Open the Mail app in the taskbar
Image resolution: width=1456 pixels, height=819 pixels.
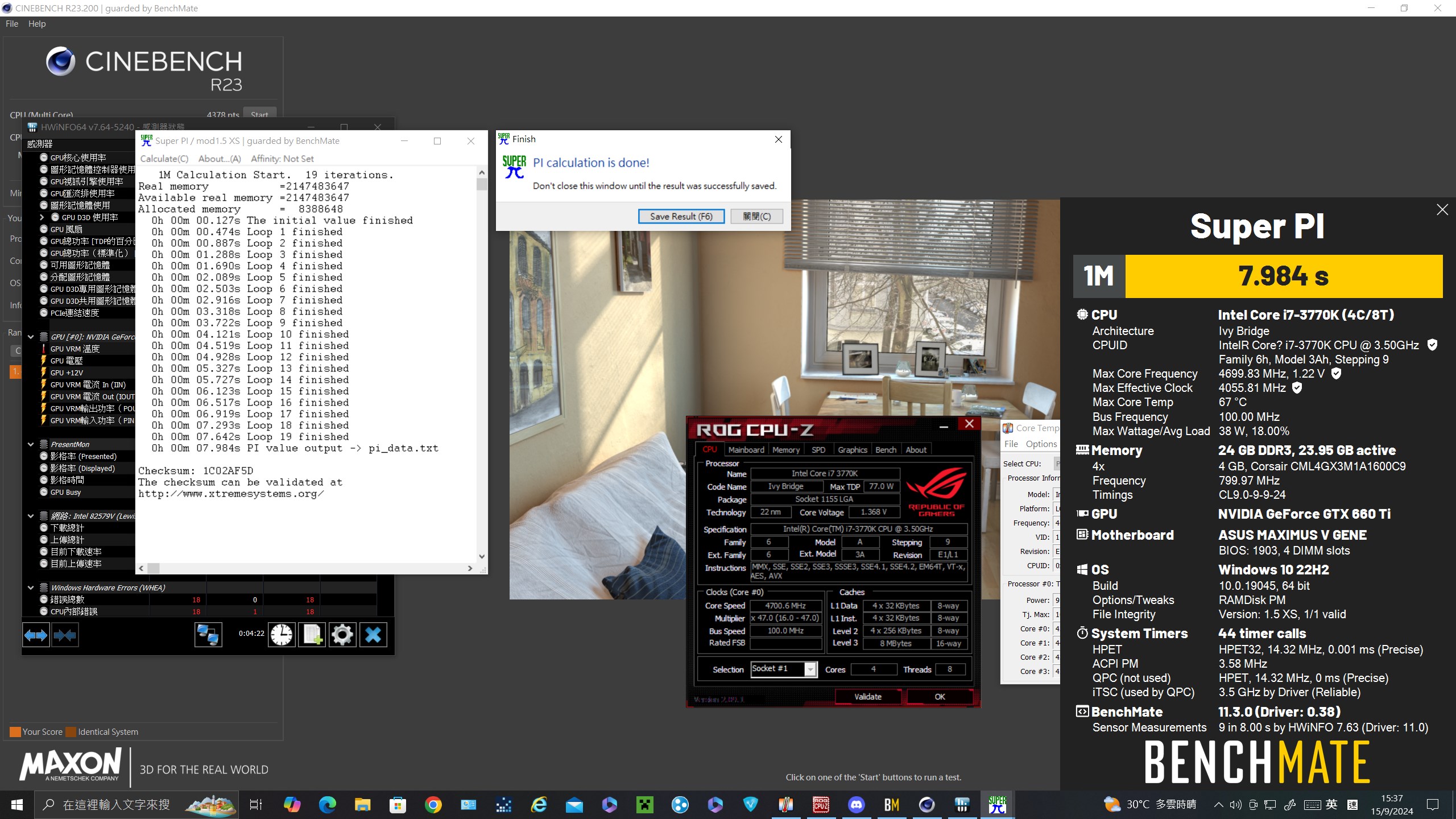(574, 805)
